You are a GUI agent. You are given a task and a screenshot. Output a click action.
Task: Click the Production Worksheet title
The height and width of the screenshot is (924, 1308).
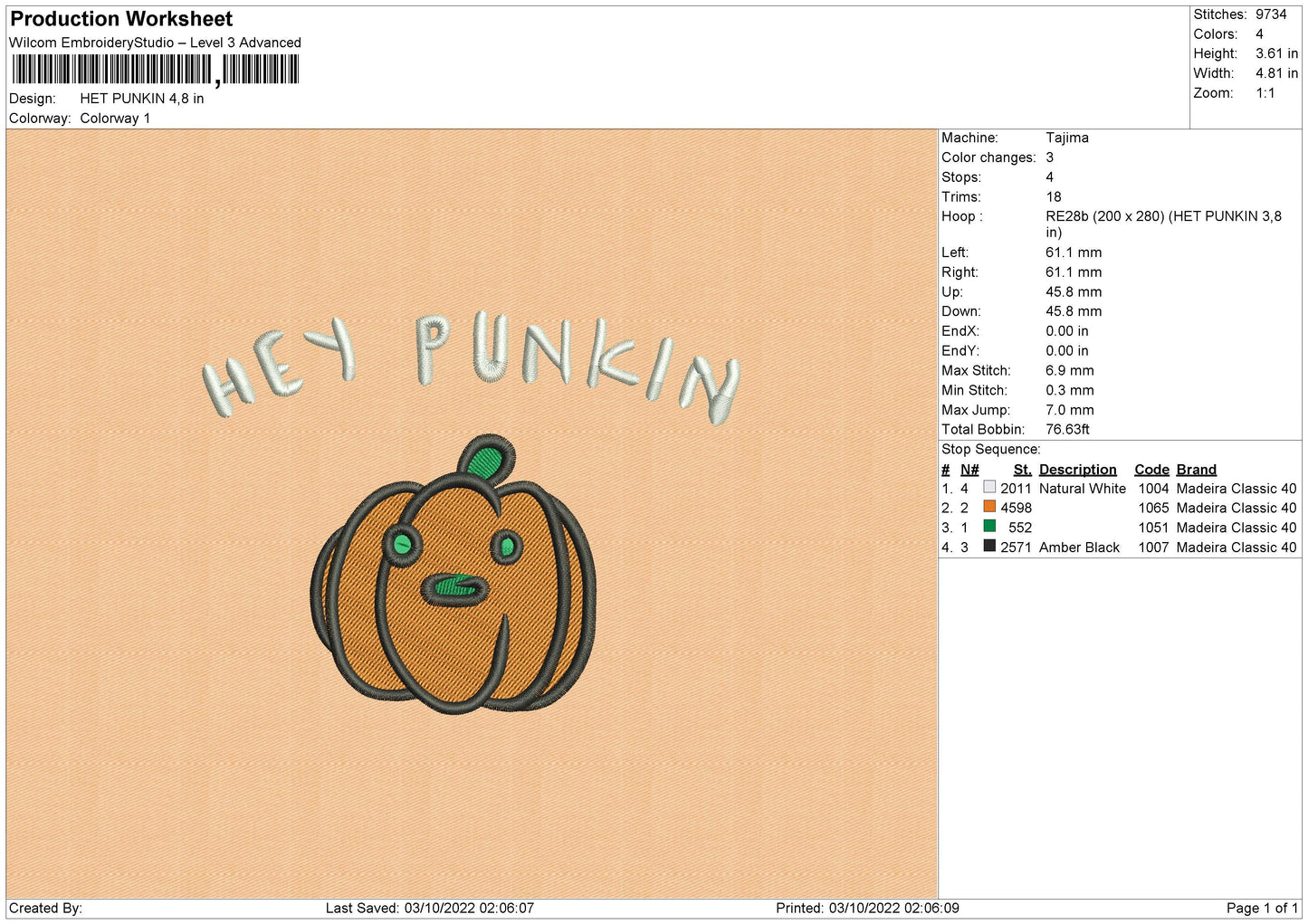(121, 19)
